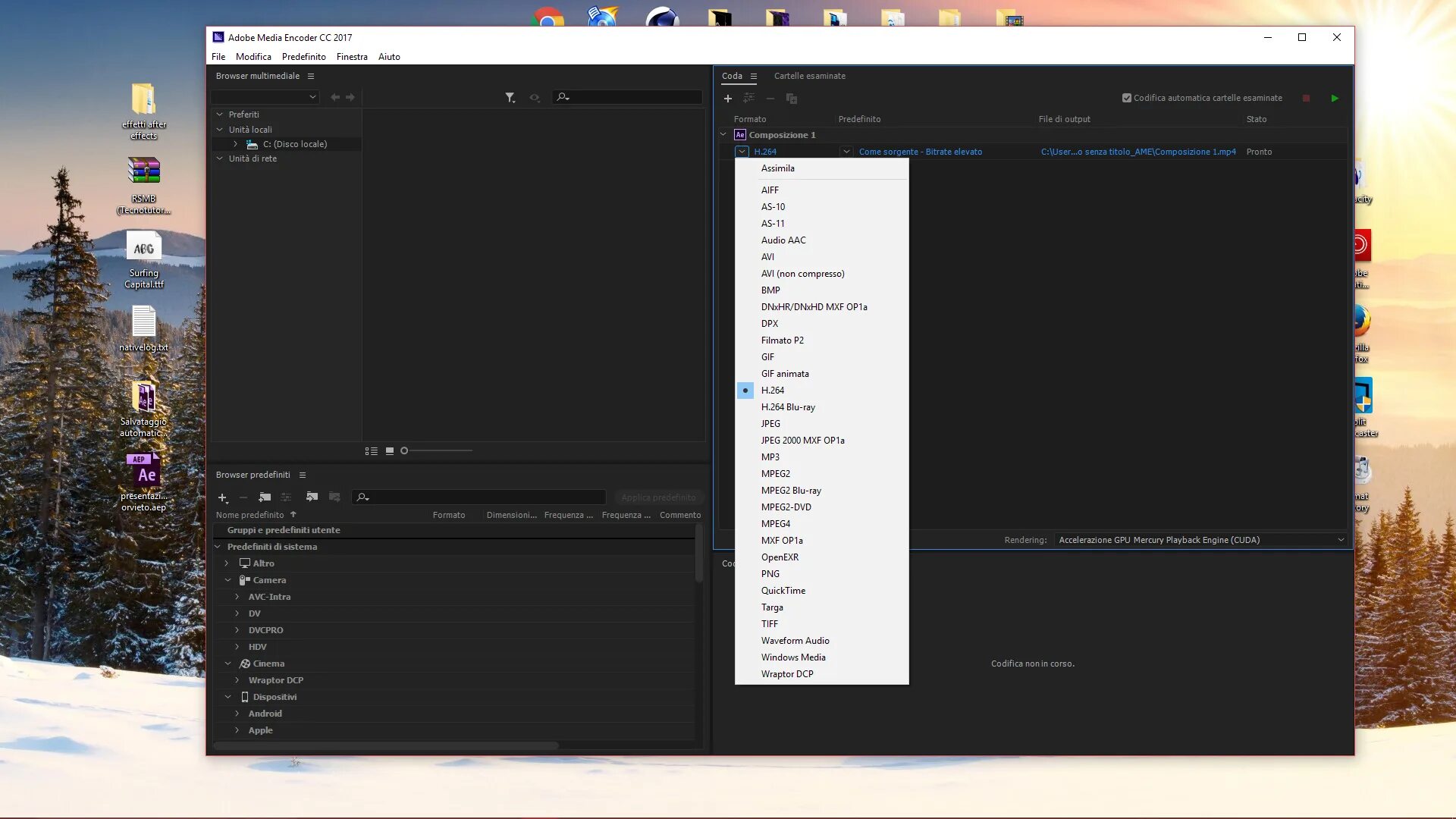Open presentazi... orvieto.aep desktop file

point(143,482)
